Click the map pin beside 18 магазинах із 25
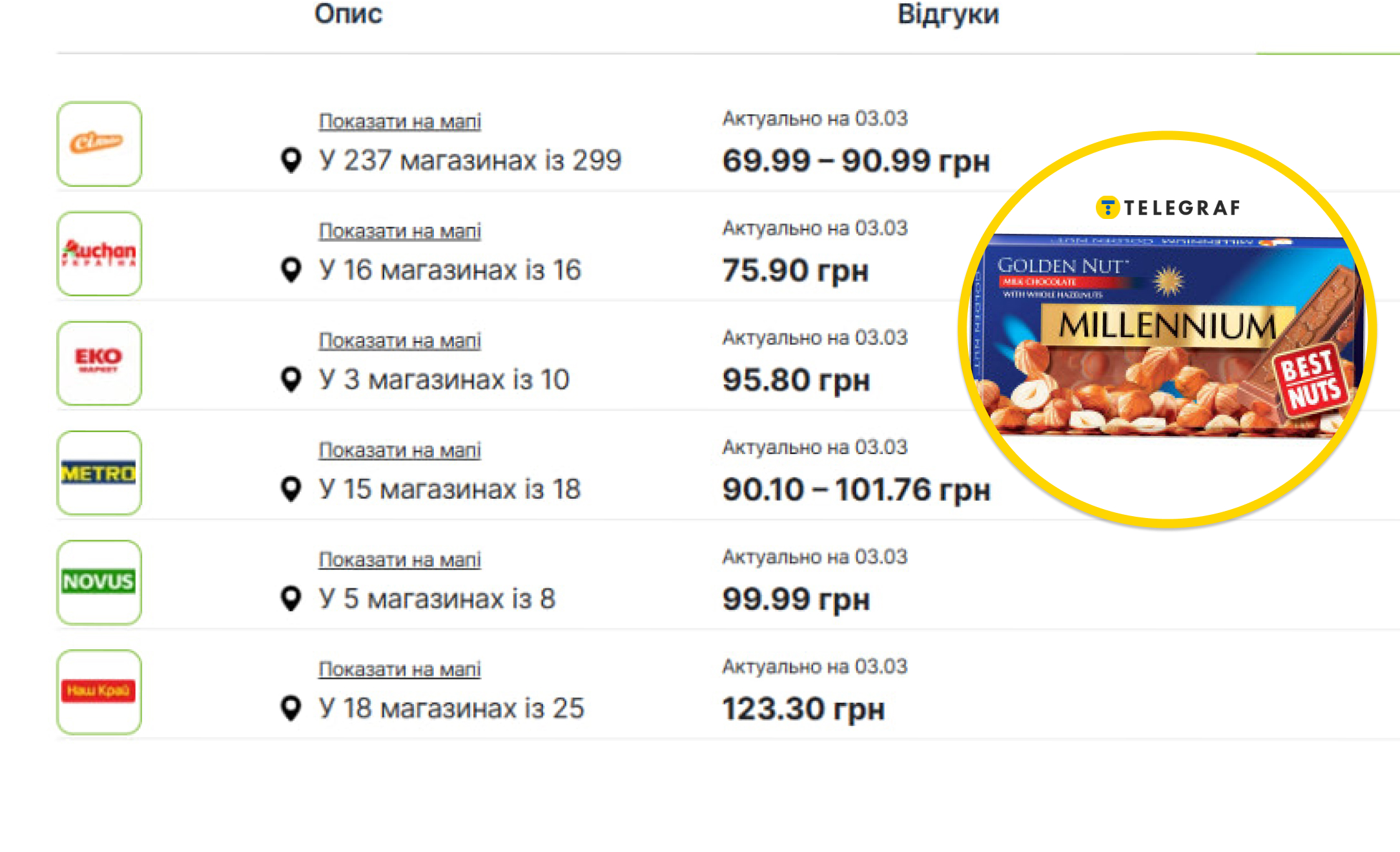Screen dimensions: 1400x852 (x=291, y=708)
